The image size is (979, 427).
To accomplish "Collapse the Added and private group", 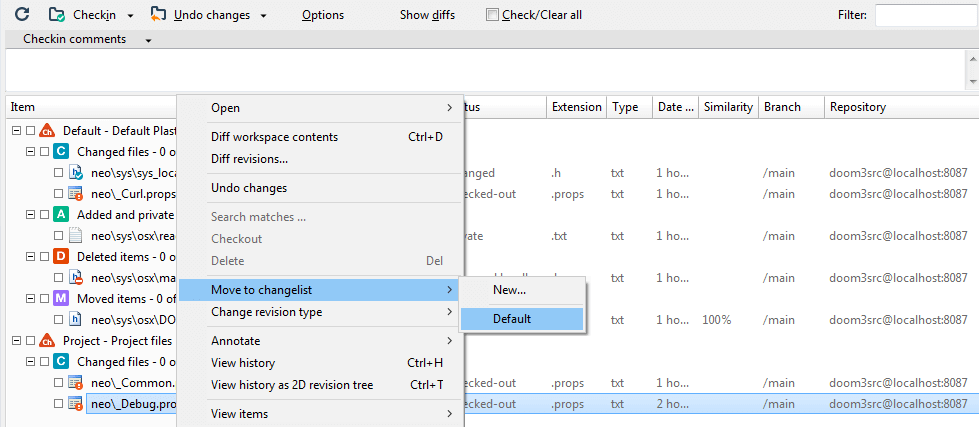I will pyautogui.click(x=29, y=215).
